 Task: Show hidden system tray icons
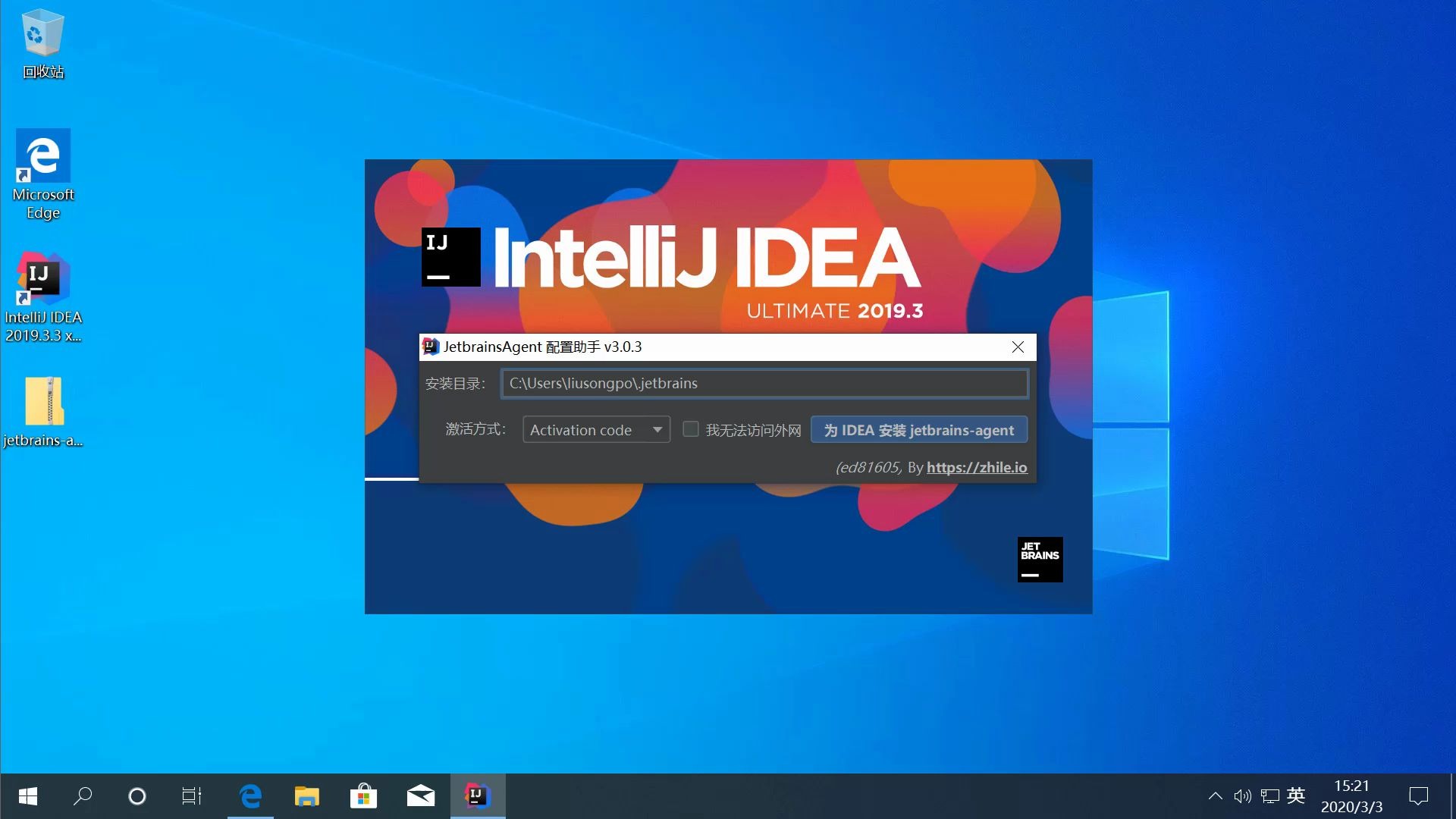(1215, 796)
